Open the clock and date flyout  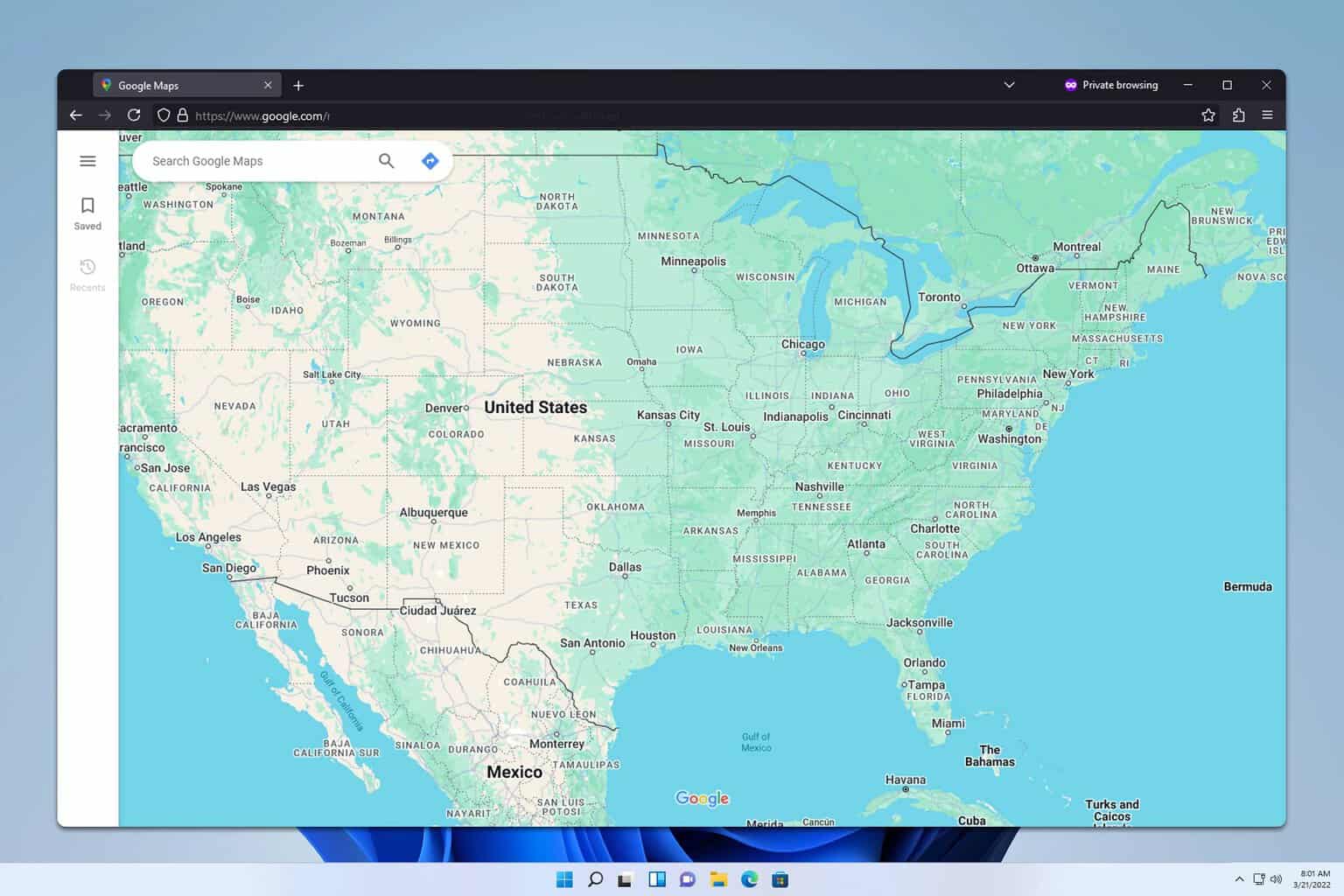click(1312, 879)
